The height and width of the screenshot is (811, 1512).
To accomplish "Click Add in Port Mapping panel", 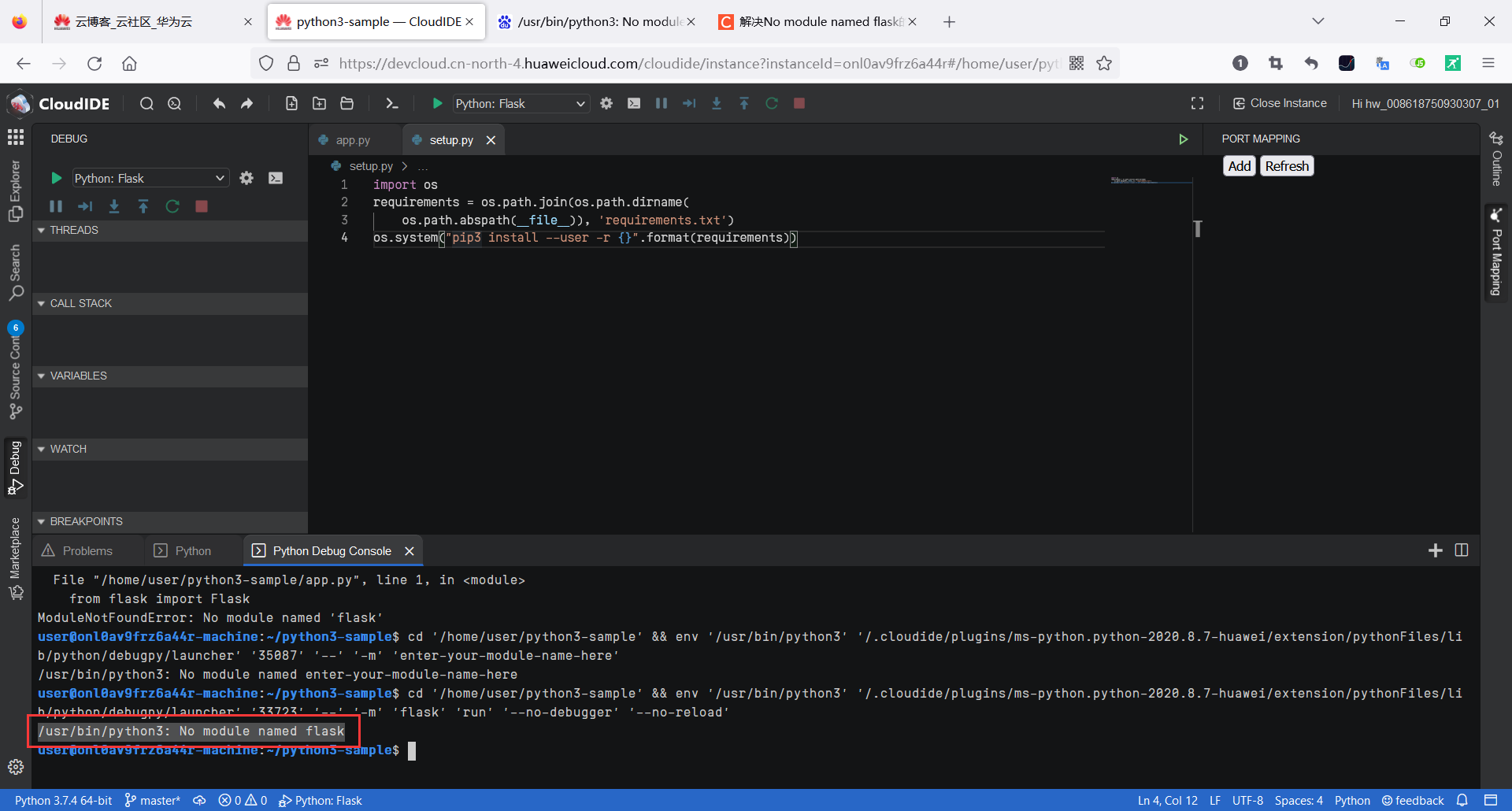I will tap(1240, 165).
